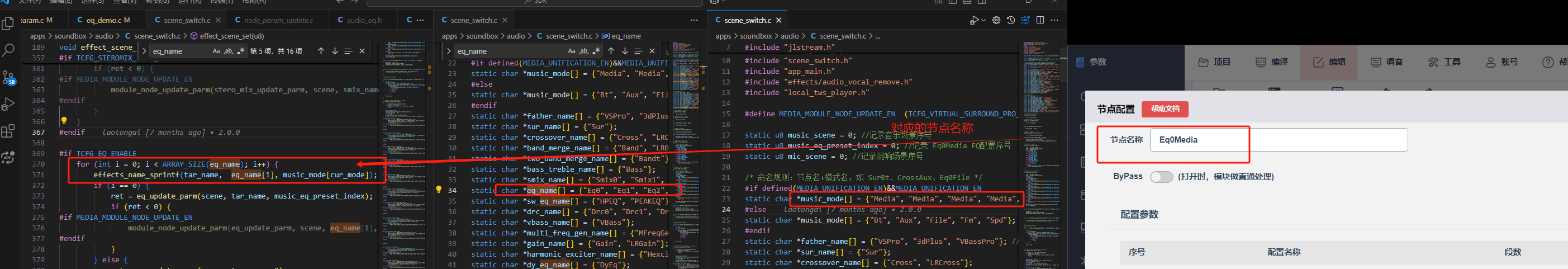Expand replace field in middle find widget
This screenshot has width=1568, height=269.
click(448, 51)
